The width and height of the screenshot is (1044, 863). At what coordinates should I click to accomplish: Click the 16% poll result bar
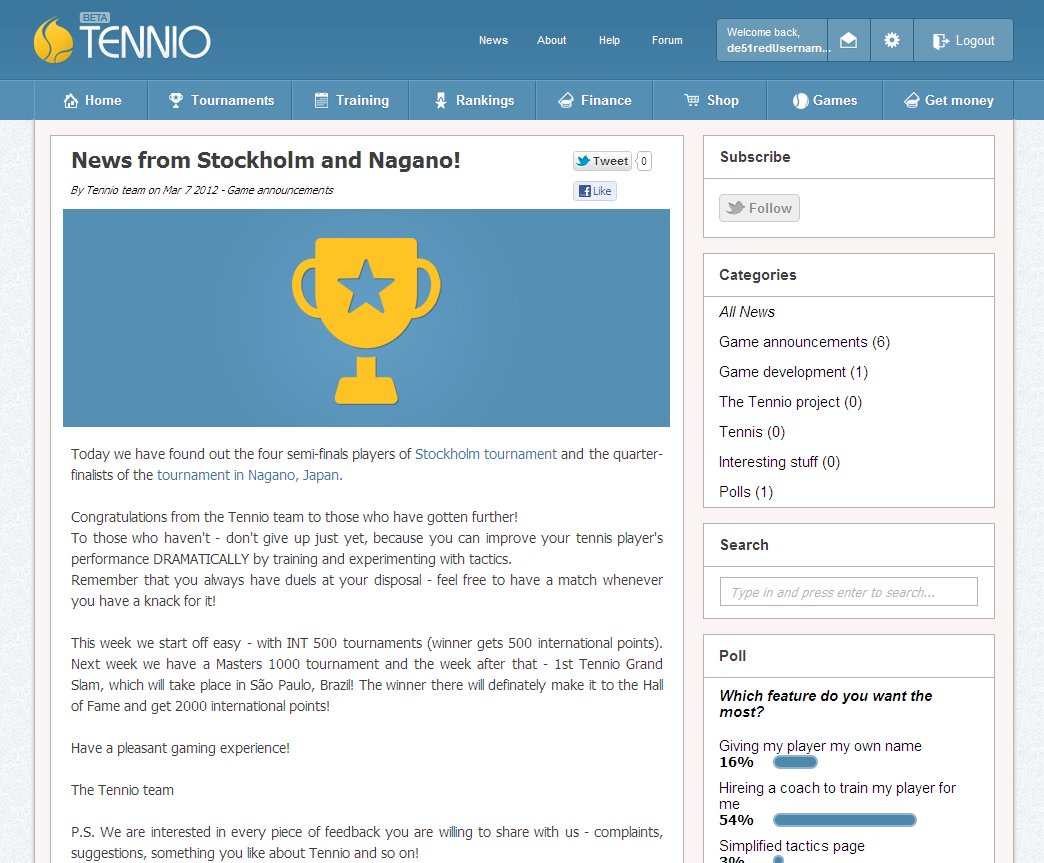pyautogui.click(x=795, y=762)
